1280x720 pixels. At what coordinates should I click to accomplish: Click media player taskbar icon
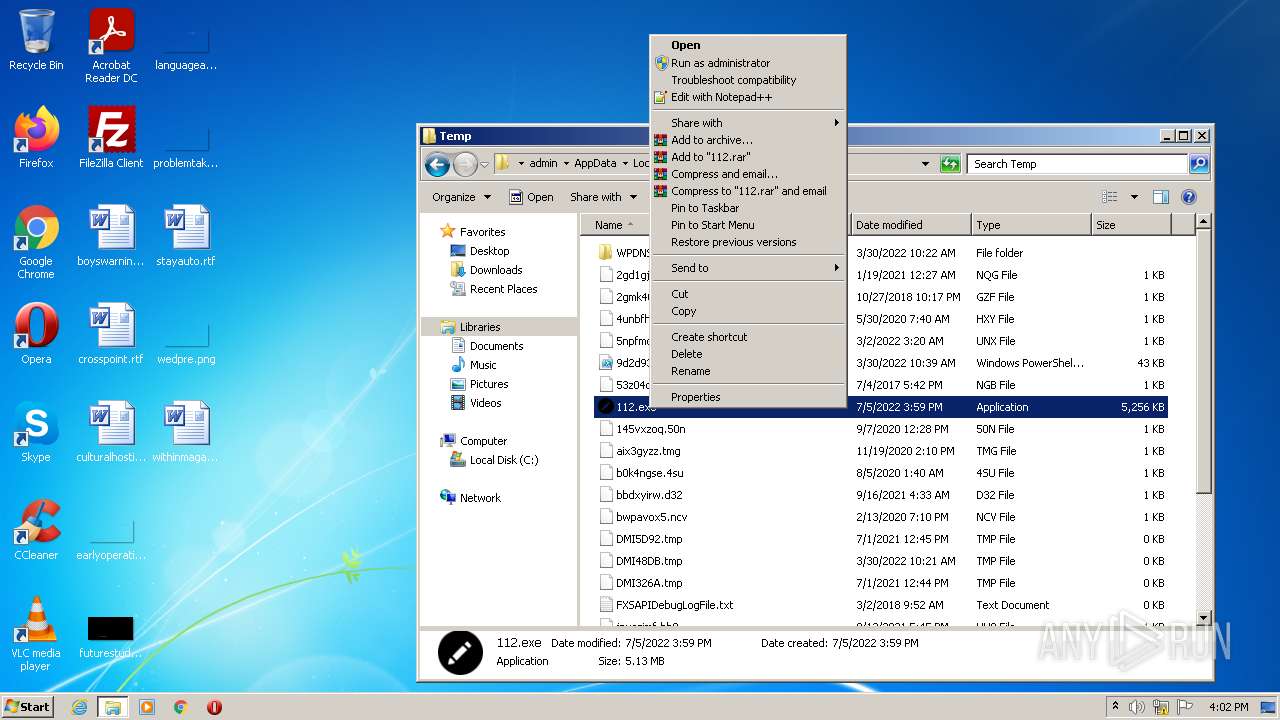click(147, 707)
